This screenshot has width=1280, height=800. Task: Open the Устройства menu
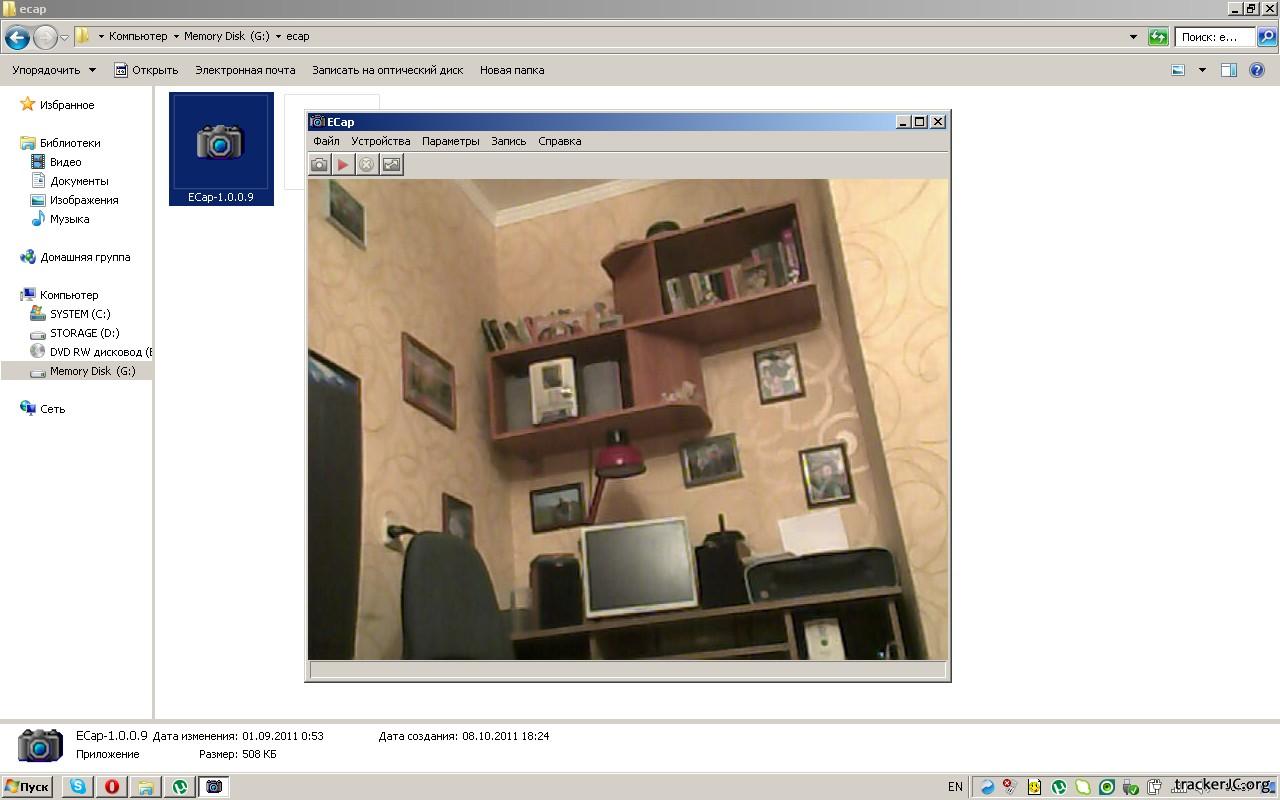[x=380, y=141]
